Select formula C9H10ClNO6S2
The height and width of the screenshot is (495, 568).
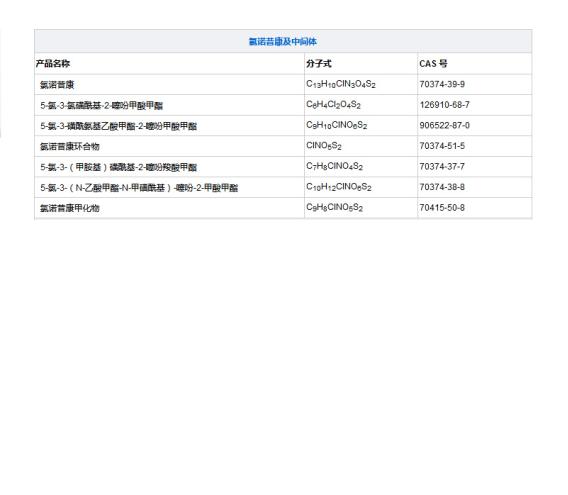337,126
